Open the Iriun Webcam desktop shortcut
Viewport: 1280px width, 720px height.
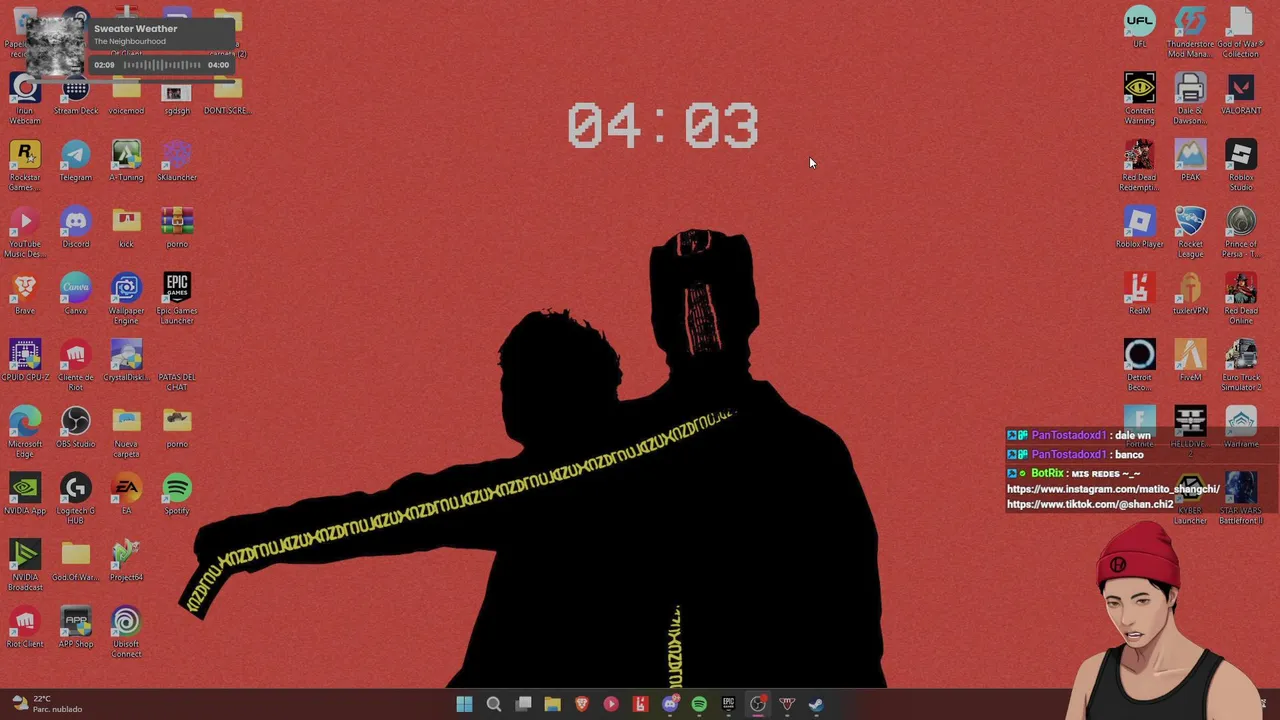click(x=25, y=98)
